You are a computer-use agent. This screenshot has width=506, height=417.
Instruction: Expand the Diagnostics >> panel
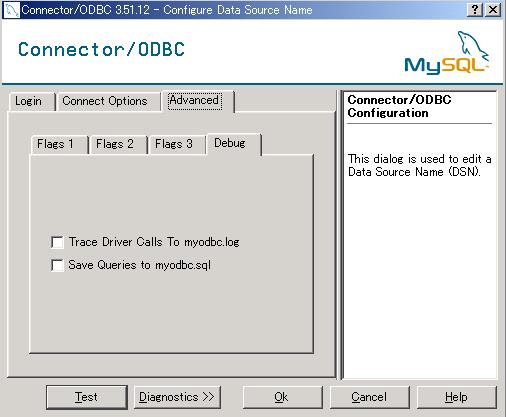pos(177,397)
